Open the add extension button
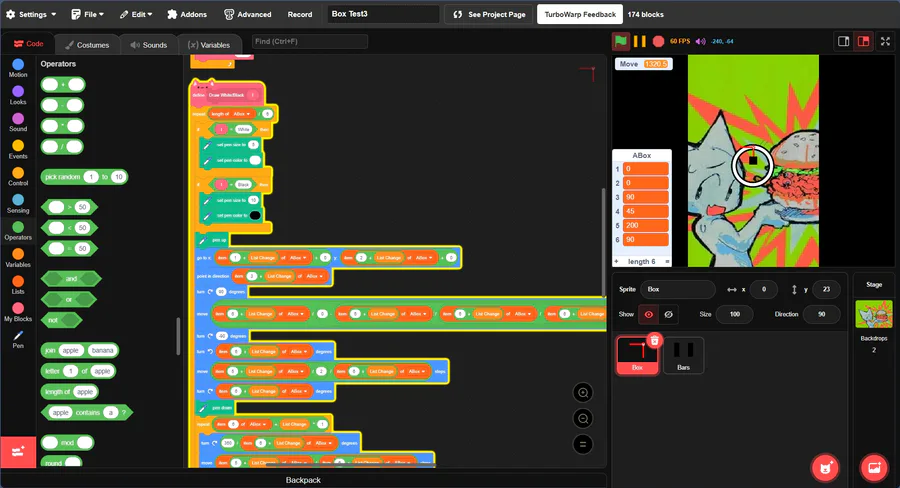Image resolution: width=900 pixels, height=488 pixels. [18, 452]
